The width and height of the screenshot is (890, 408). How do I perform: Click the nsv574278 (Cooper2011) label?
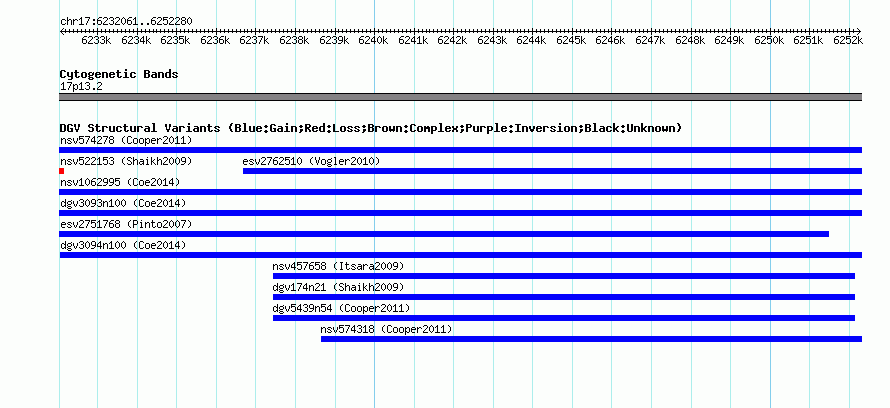tap(126, 140)
